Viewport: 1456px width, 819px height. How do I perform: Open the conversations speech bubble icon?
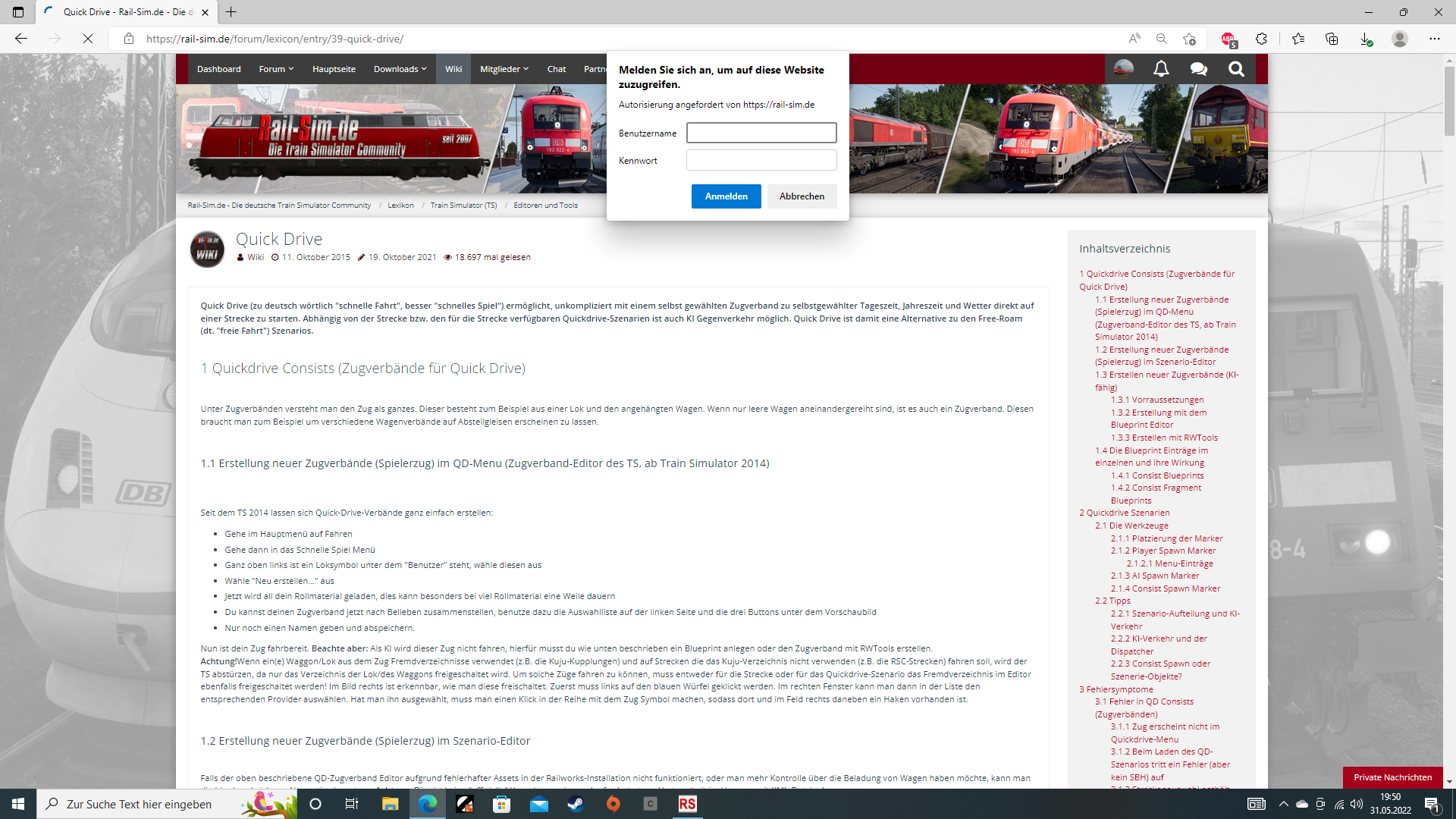click(1198, 69)
